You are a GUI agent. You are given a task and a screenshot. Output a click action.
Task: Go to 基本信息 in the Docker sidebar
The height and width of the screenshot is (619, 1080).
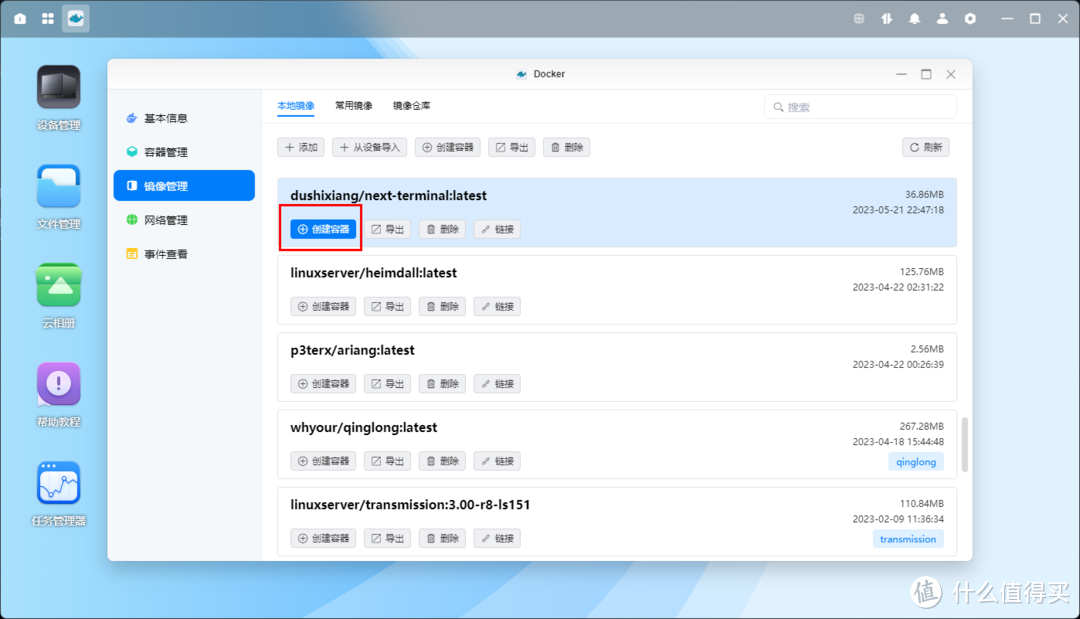184,118
